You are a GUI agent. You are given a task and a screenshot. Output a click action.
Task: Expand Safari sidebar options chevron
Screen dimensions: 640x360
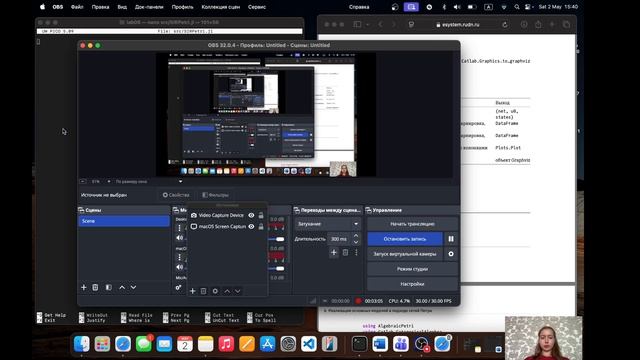(368, 24)
